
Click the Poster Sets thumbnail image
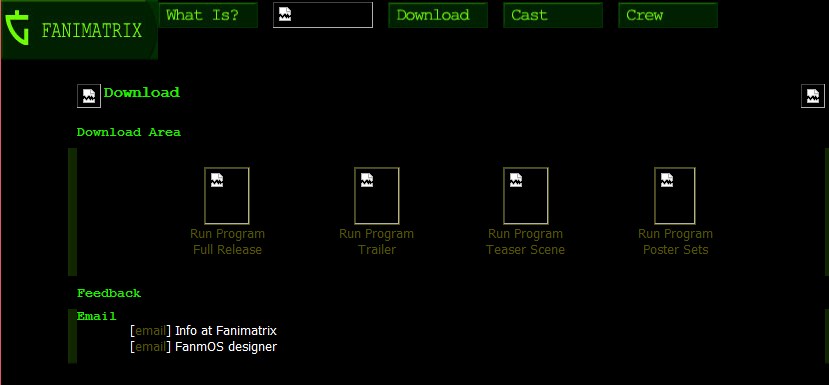[x=675, y=196]
